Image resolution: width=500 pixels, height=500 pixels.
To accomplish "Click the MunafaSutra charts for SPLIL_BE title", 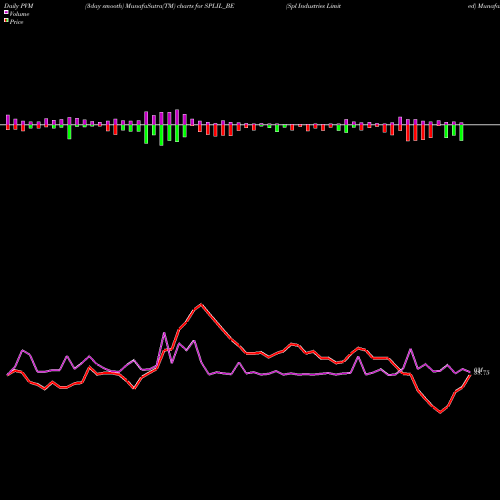I will (x=160, y=6).
